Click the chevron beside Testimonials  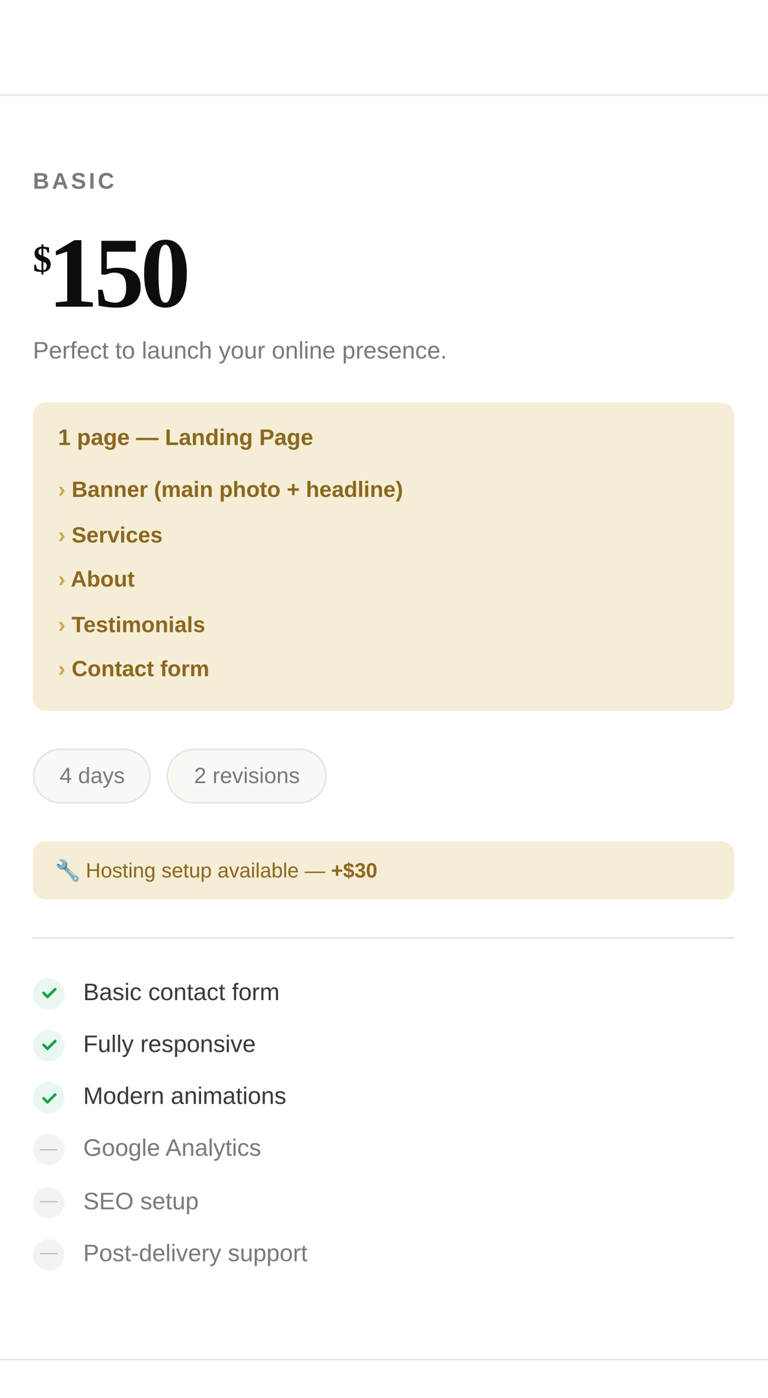click(x=62, y=626)
